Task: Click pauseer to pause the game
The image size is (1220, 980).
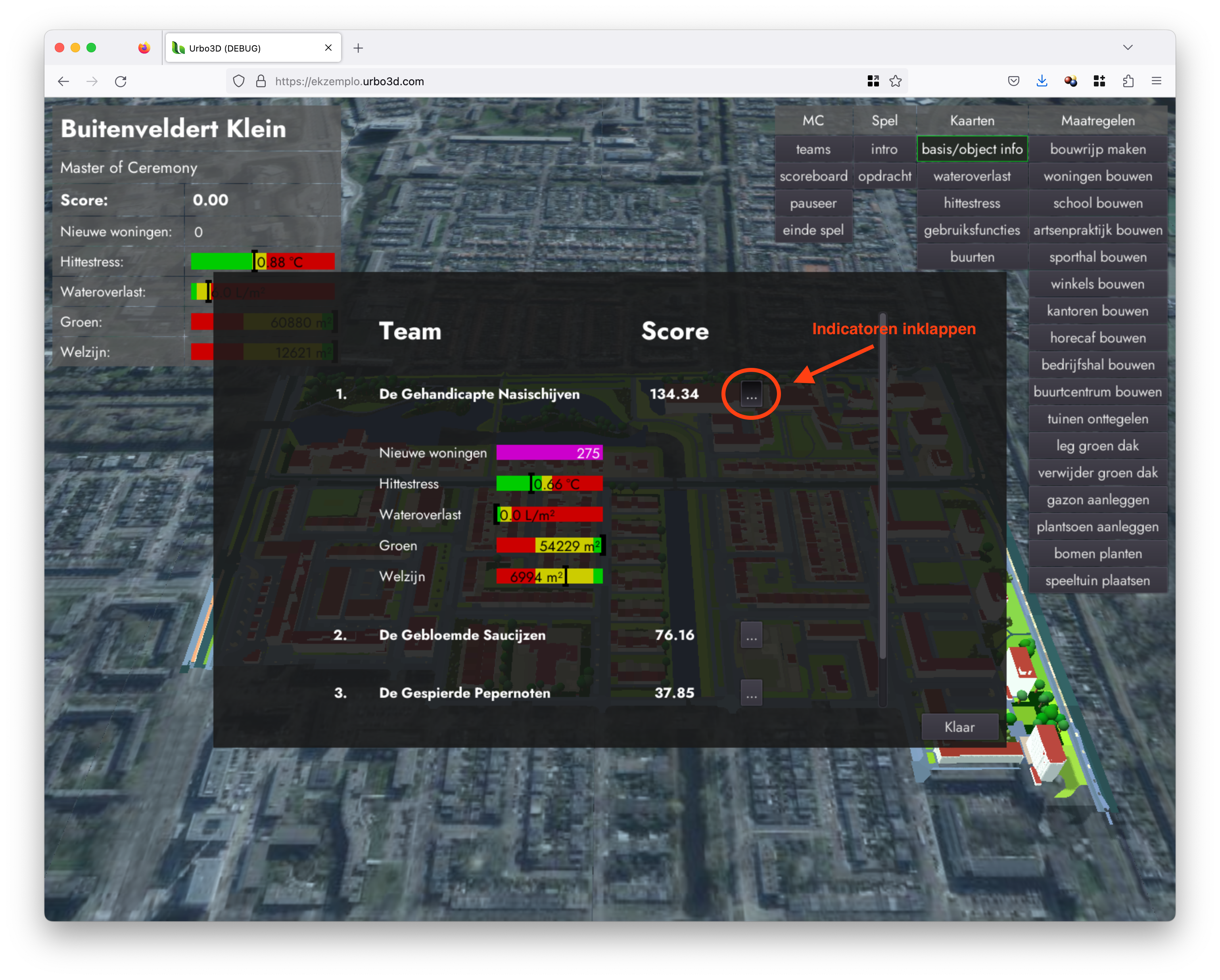Action: pyautogui.click(x=813, y=204)
